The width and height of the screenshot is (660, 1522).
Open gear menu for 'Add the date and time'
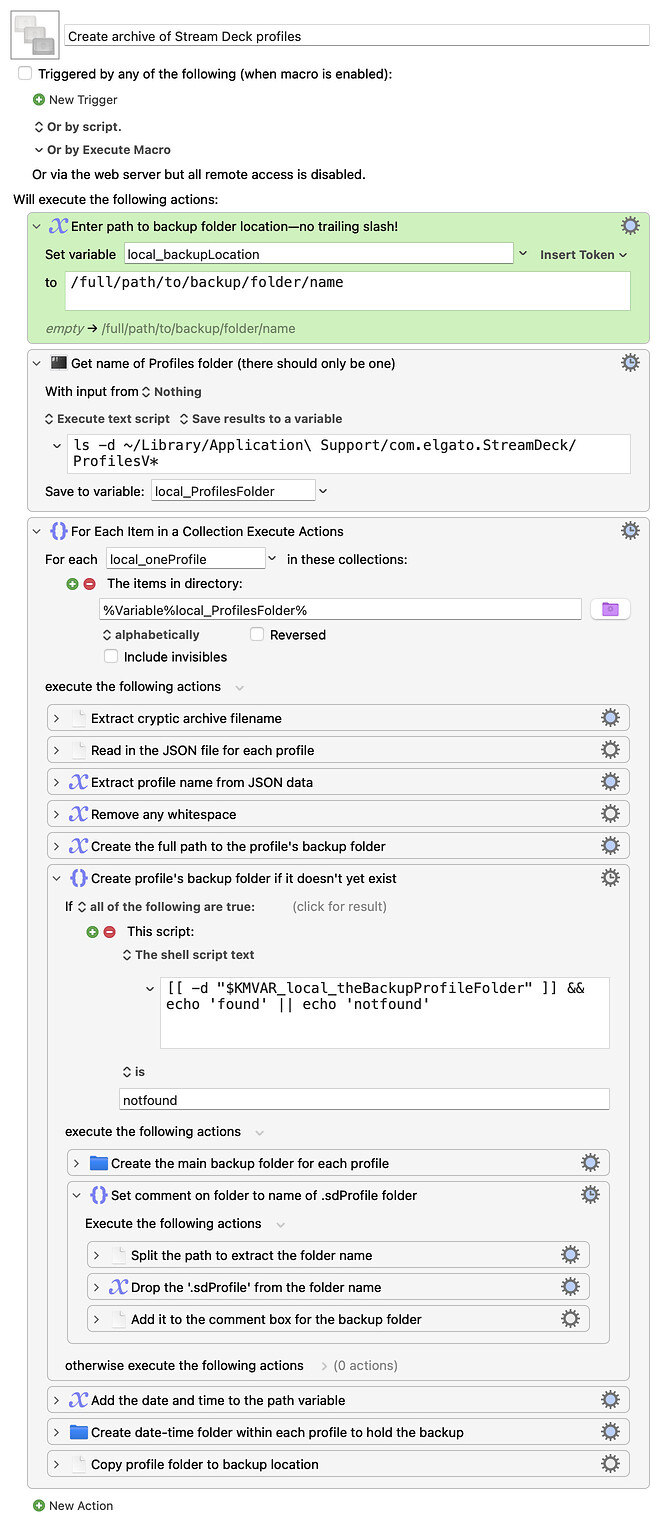pos(610,1400)
